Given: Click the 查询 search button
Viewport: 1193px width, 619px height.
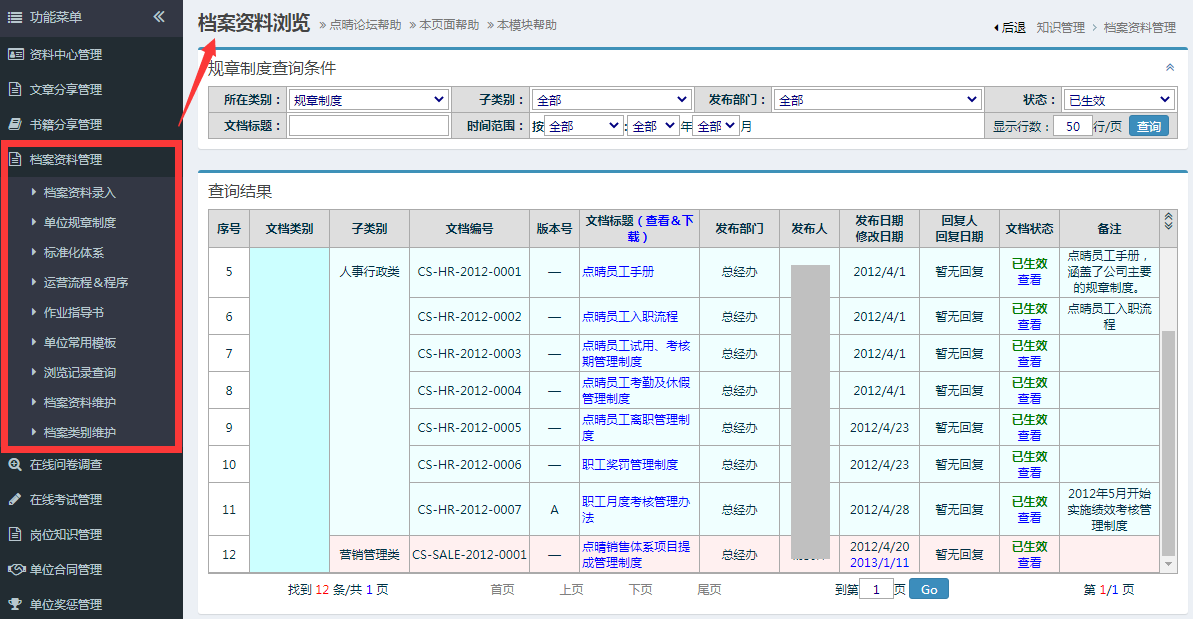Looking at the screenshot, I should click(1149, 126).
